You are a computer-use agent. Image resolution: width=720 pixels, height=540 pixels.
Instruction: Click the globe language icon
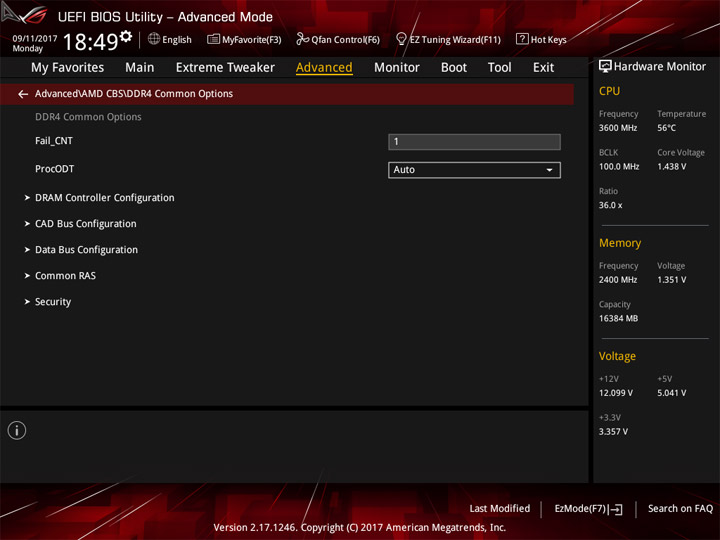[x=154, y=39]
